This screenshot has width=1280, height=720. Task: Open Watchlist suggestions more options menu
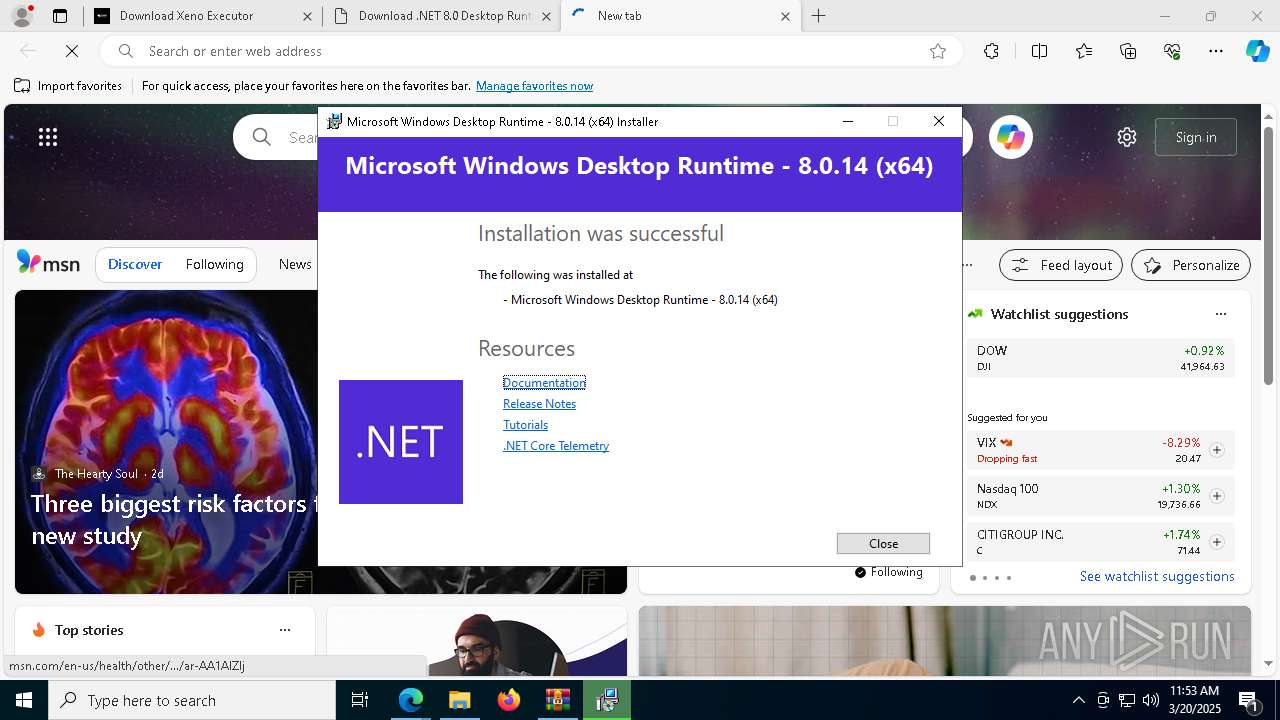(x=1221, y=314)
